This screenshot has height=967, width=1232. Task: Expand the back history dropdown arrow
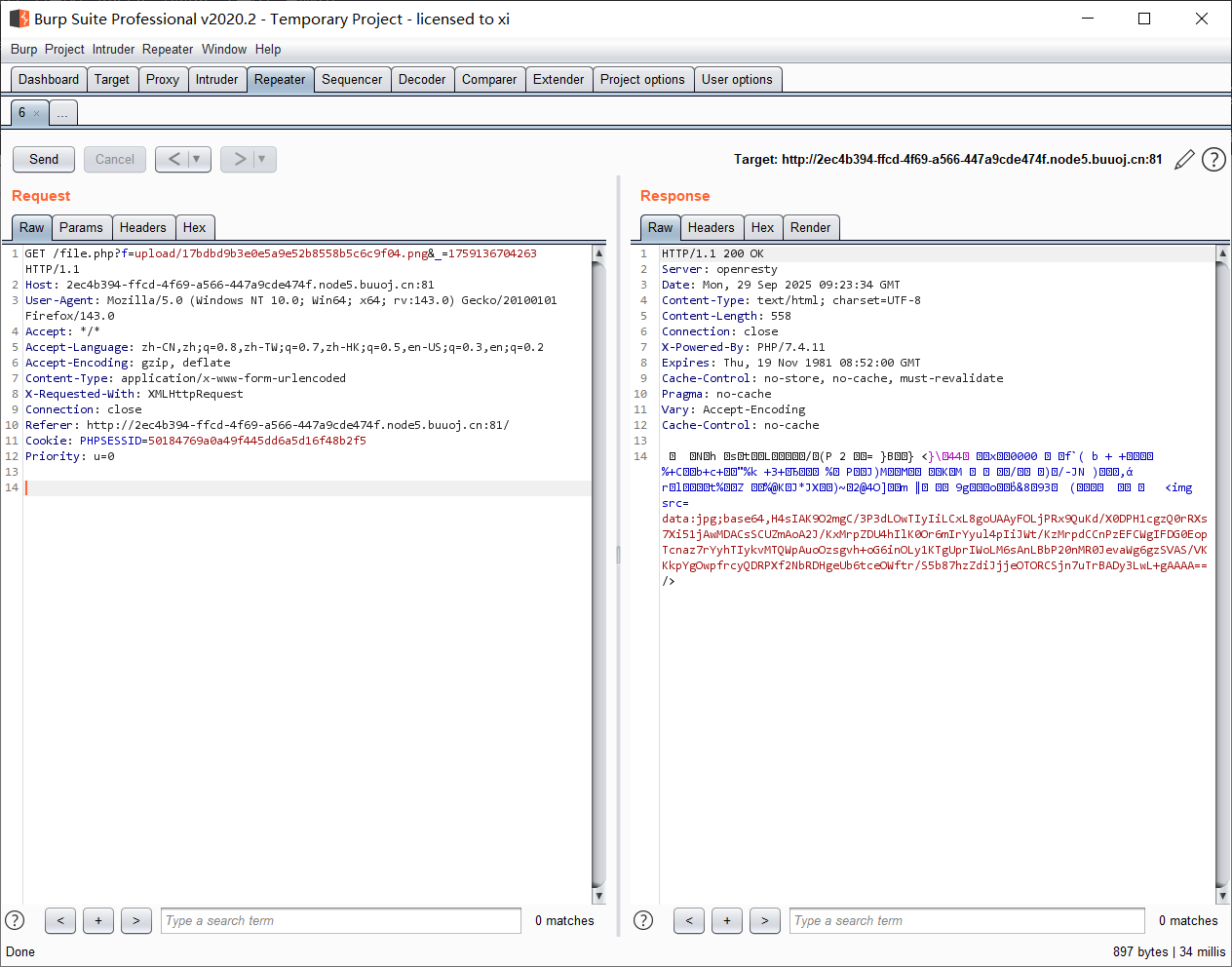[198, 159]
